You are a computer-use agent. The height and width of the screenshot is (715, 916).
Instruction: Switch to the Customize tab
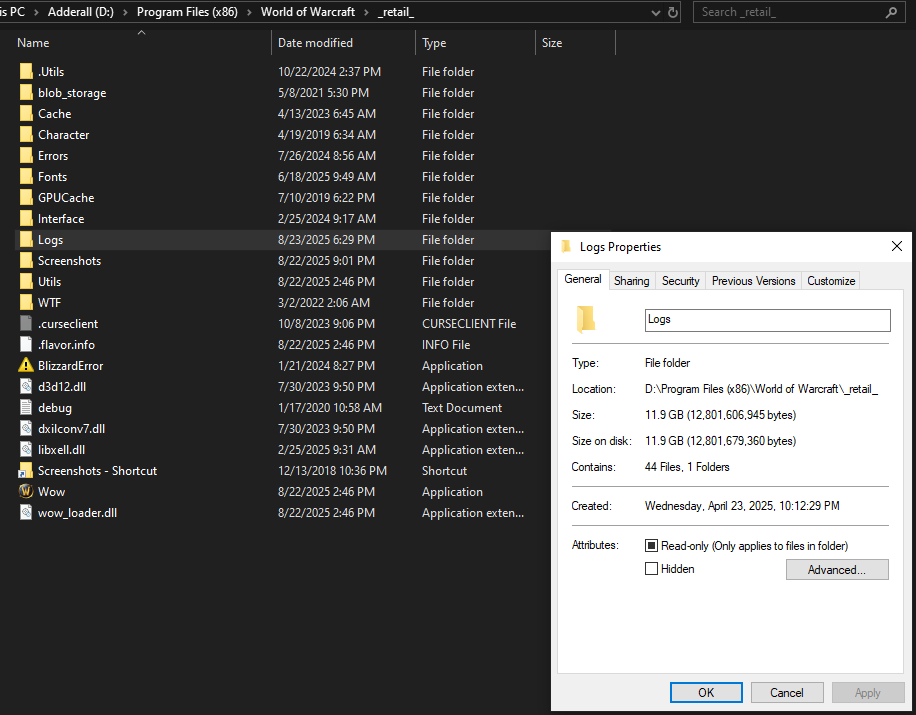tap(831, 281)
